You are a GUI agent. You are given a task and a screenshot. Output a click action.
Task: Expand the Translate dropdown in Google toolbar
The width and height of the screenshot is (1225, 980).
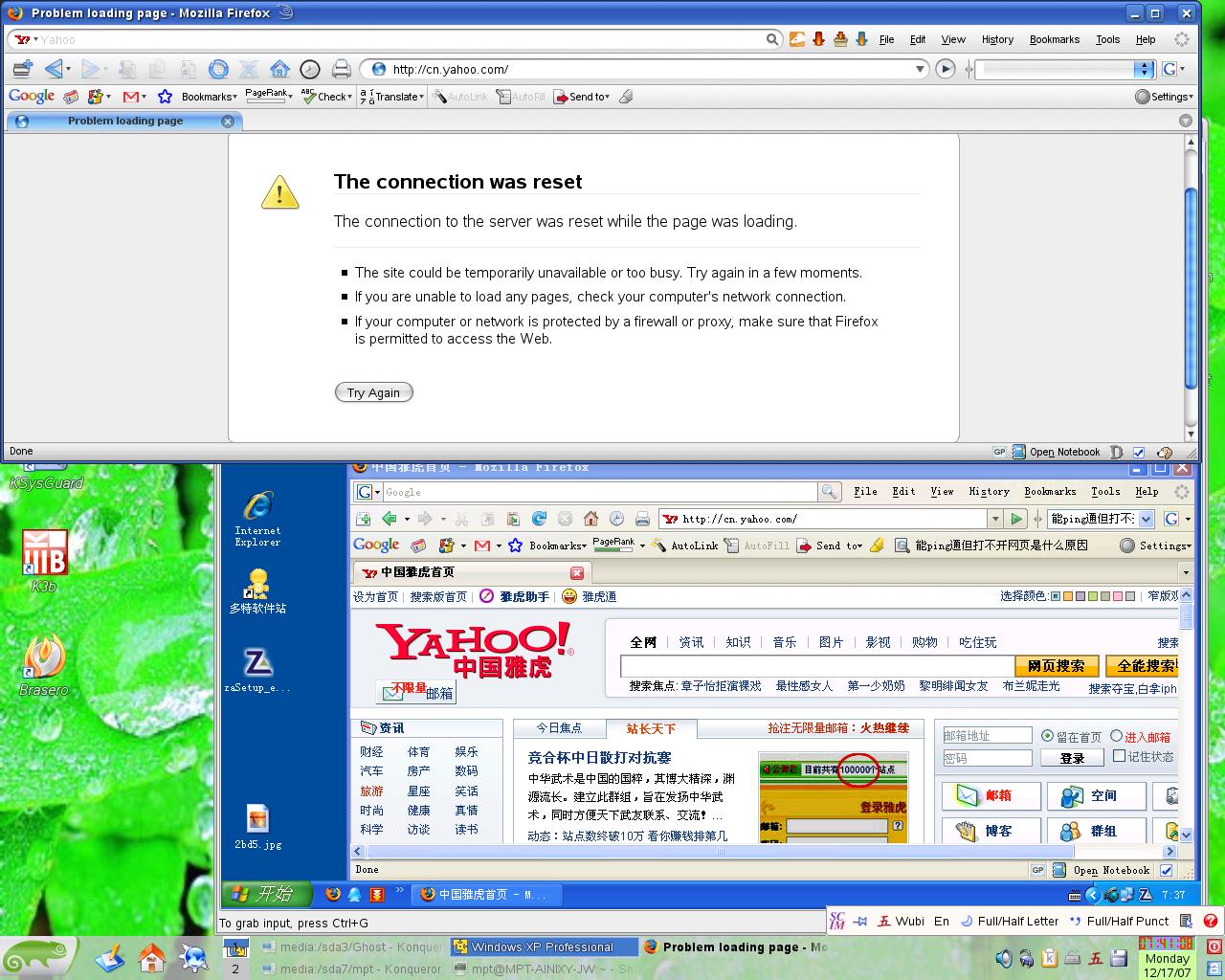click(x=392, y=97)
